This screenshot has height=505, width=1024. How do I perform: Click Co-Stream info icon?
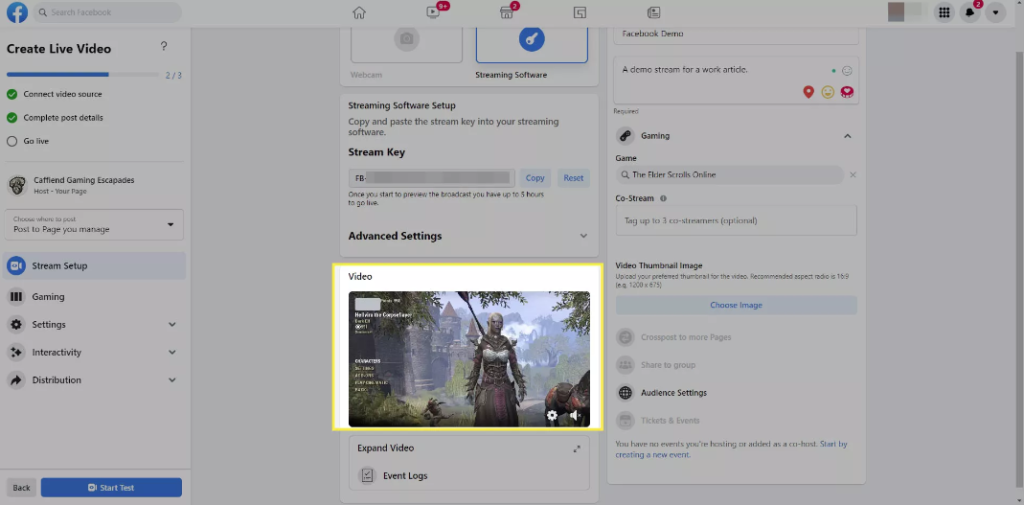[663, 199]
